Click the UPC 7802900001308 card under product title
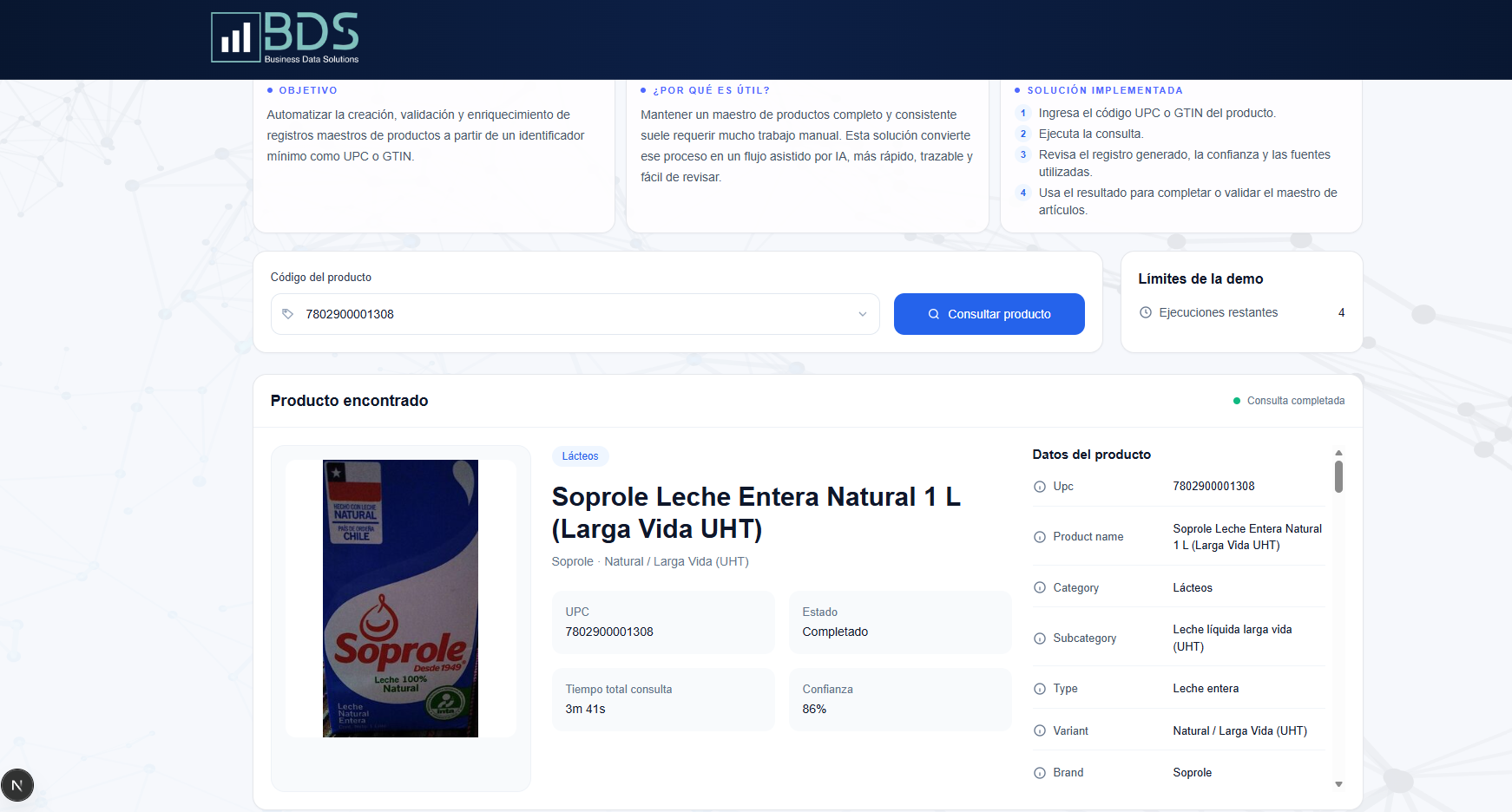The image size is (1512, 812). coord(663,622)
